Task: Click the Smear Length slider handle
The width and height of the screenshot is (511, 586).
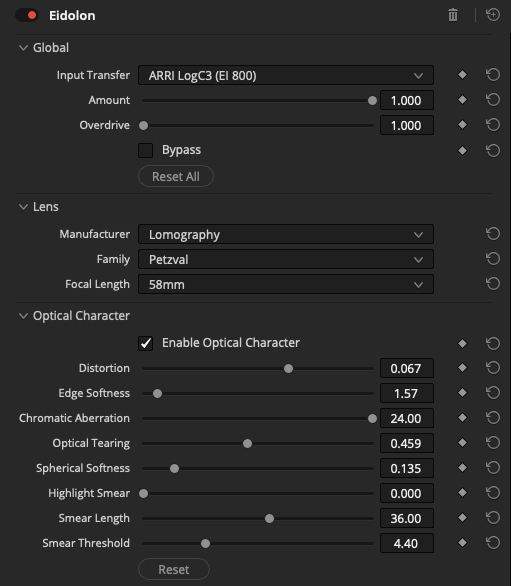Action: pyautogui.click(x=269, y=519)
